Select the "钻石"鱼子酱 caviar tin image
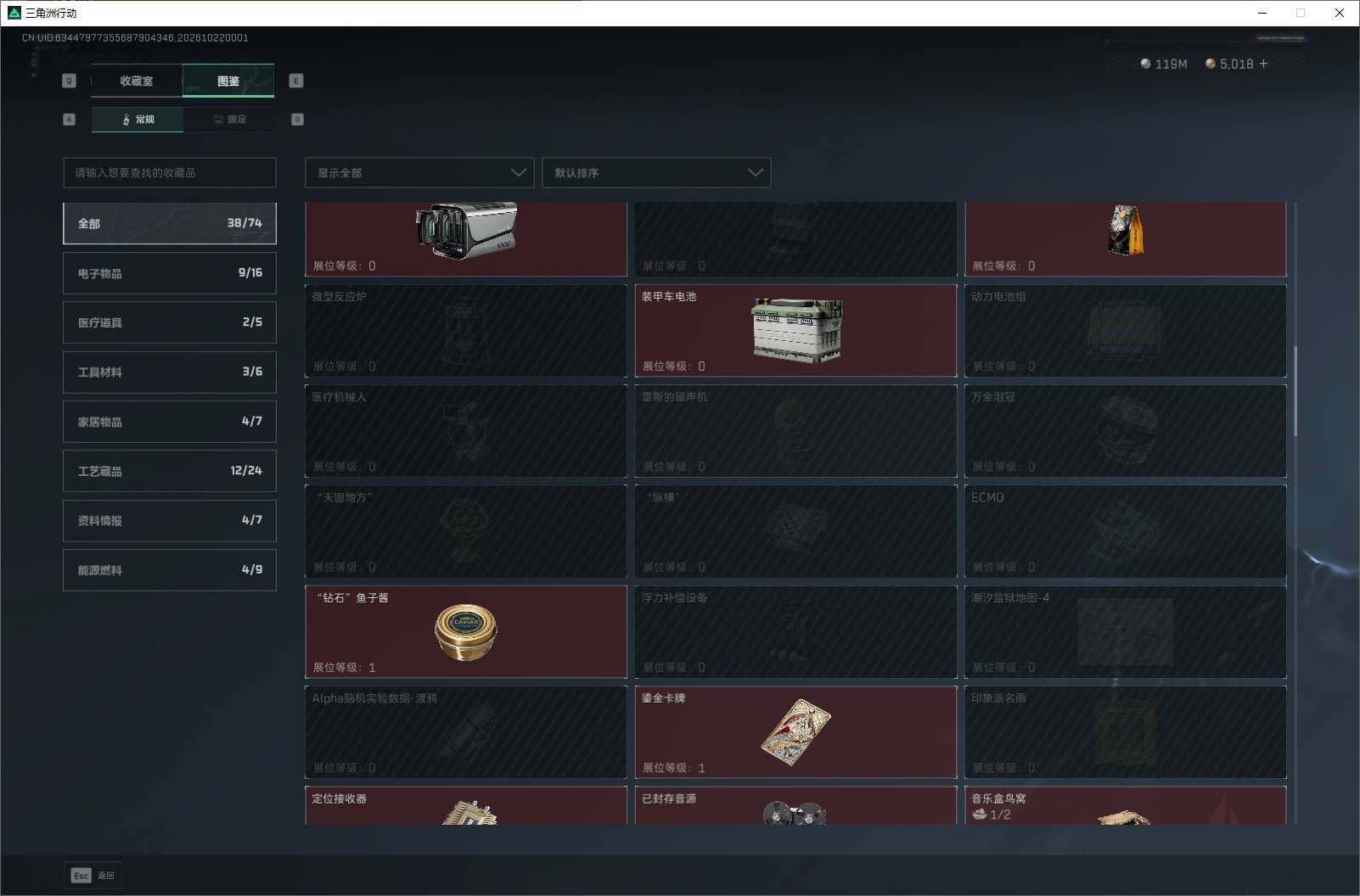Viewport: 1360px width, 896px height. click(466, 632)
